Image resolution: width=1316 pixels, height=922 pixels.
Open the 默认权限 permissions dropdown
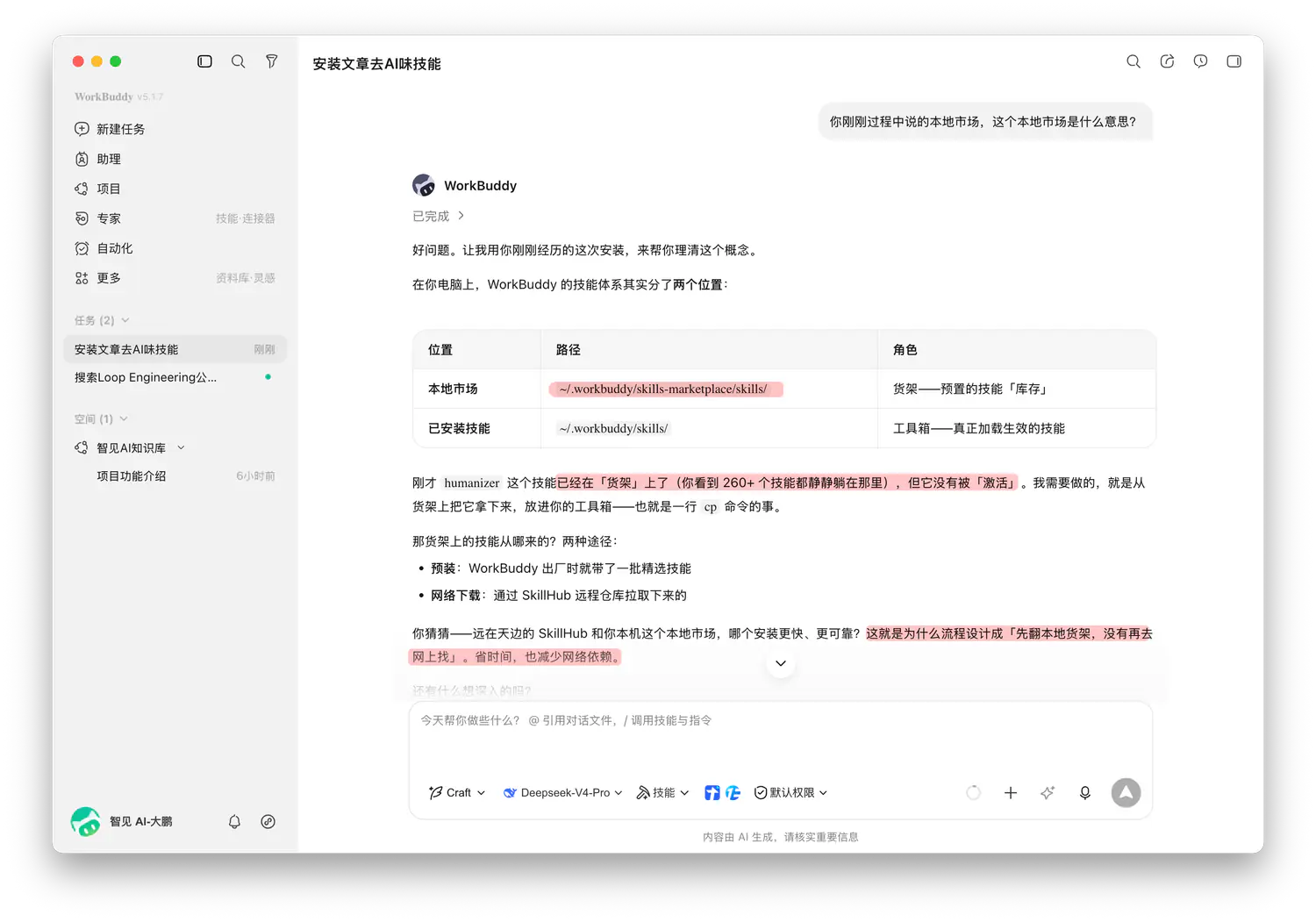click(791, 792)
